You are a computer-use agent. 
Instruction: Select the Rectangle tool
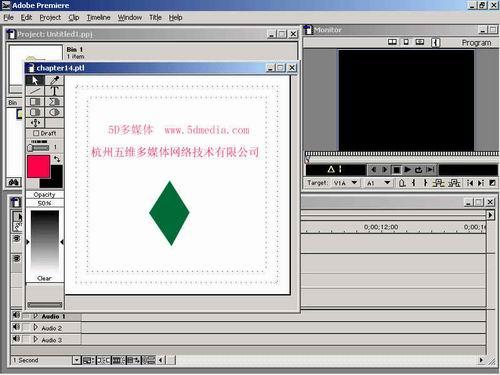(35, 102)
